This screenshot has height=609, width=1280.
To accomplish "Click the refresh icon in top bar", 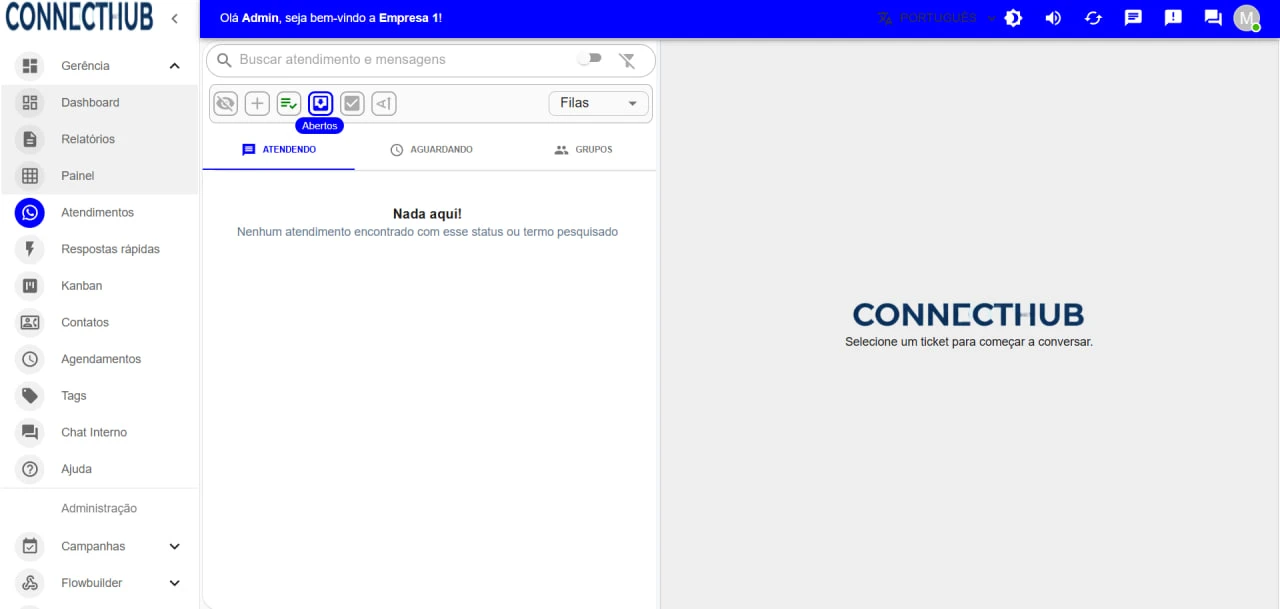I will tap(1093, 18).
